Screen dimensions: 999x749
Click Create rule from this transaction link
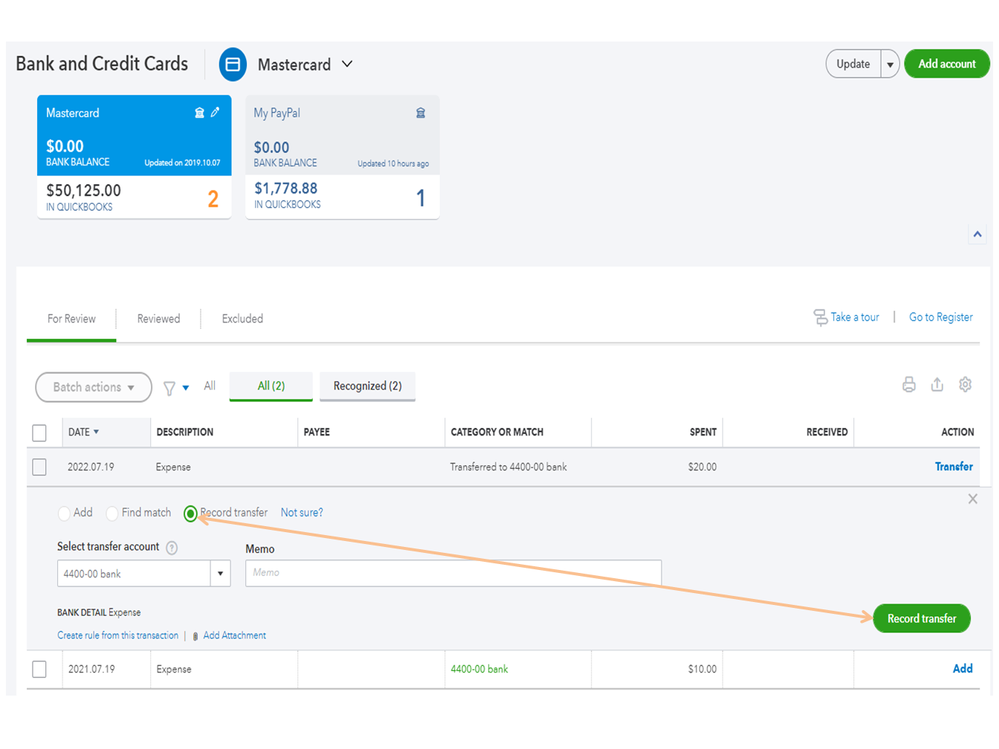click(x=118, y=636)
